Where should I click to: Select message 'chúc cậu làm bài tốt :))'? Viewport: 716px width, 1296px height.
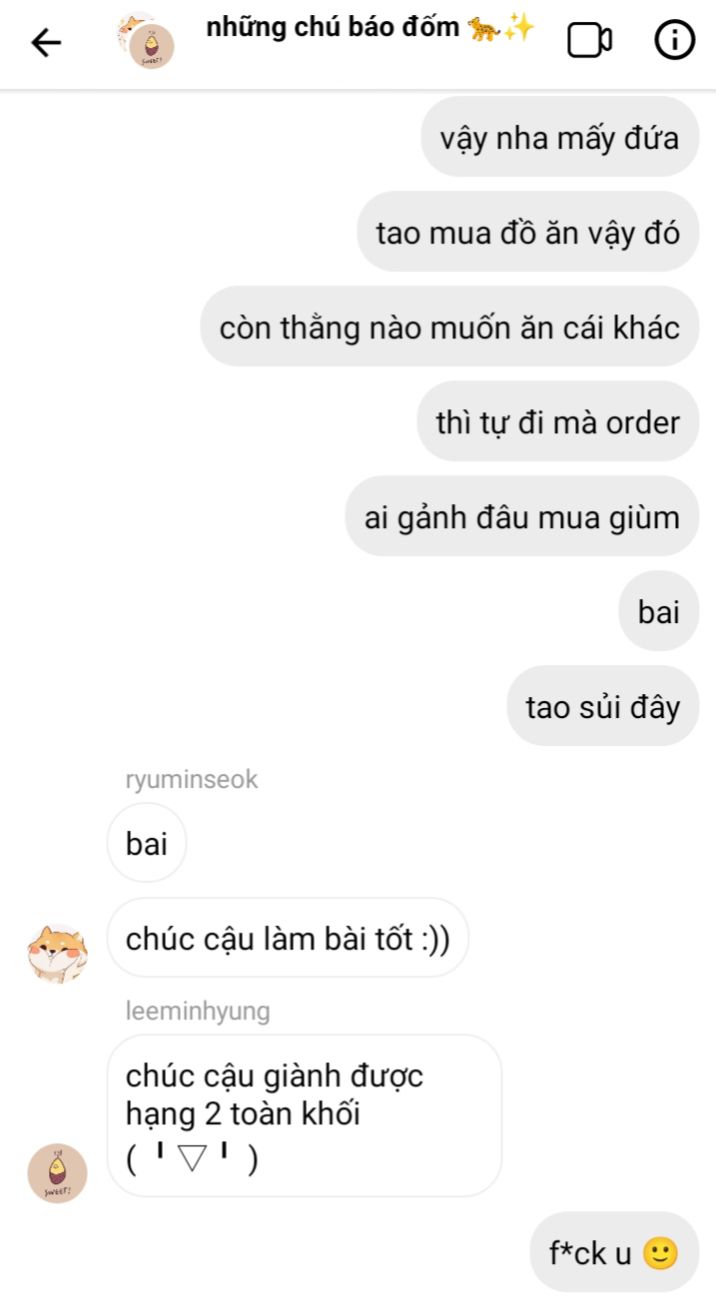click(x=288, y=938)
